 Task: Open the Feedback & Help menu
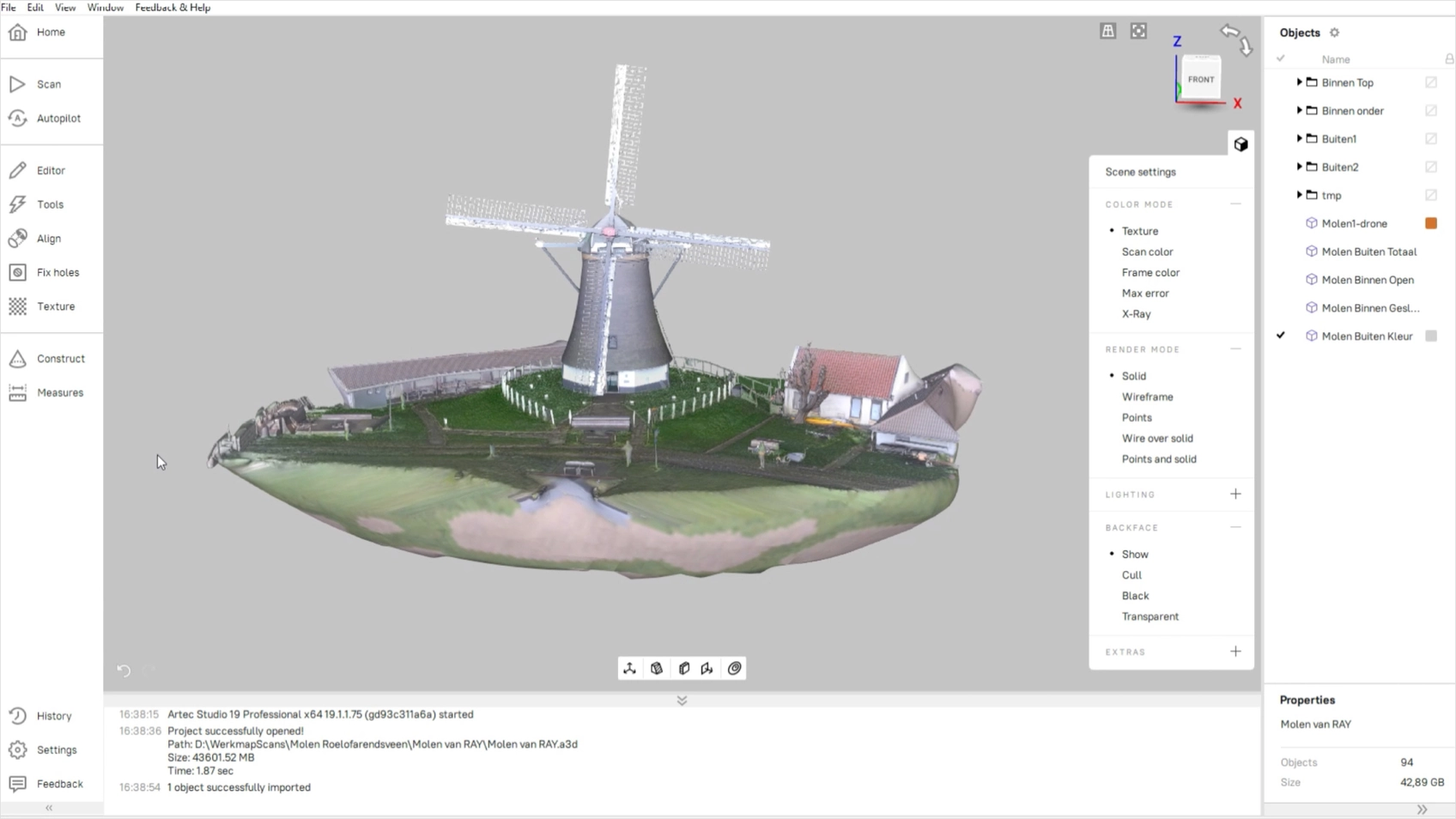point(173,8)
